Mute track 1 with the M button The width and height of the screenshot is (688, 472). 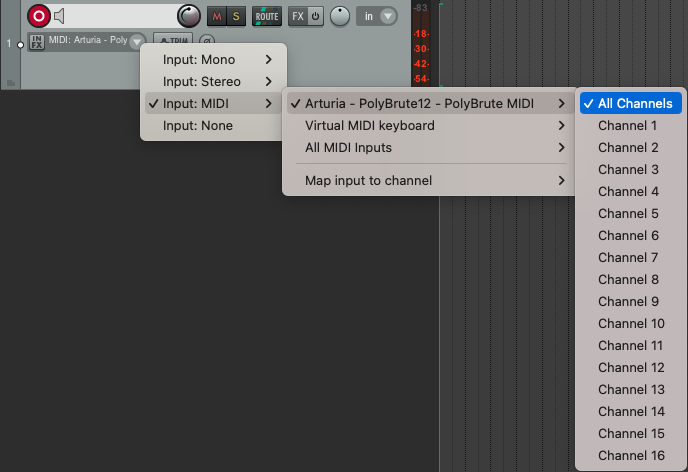217,17
